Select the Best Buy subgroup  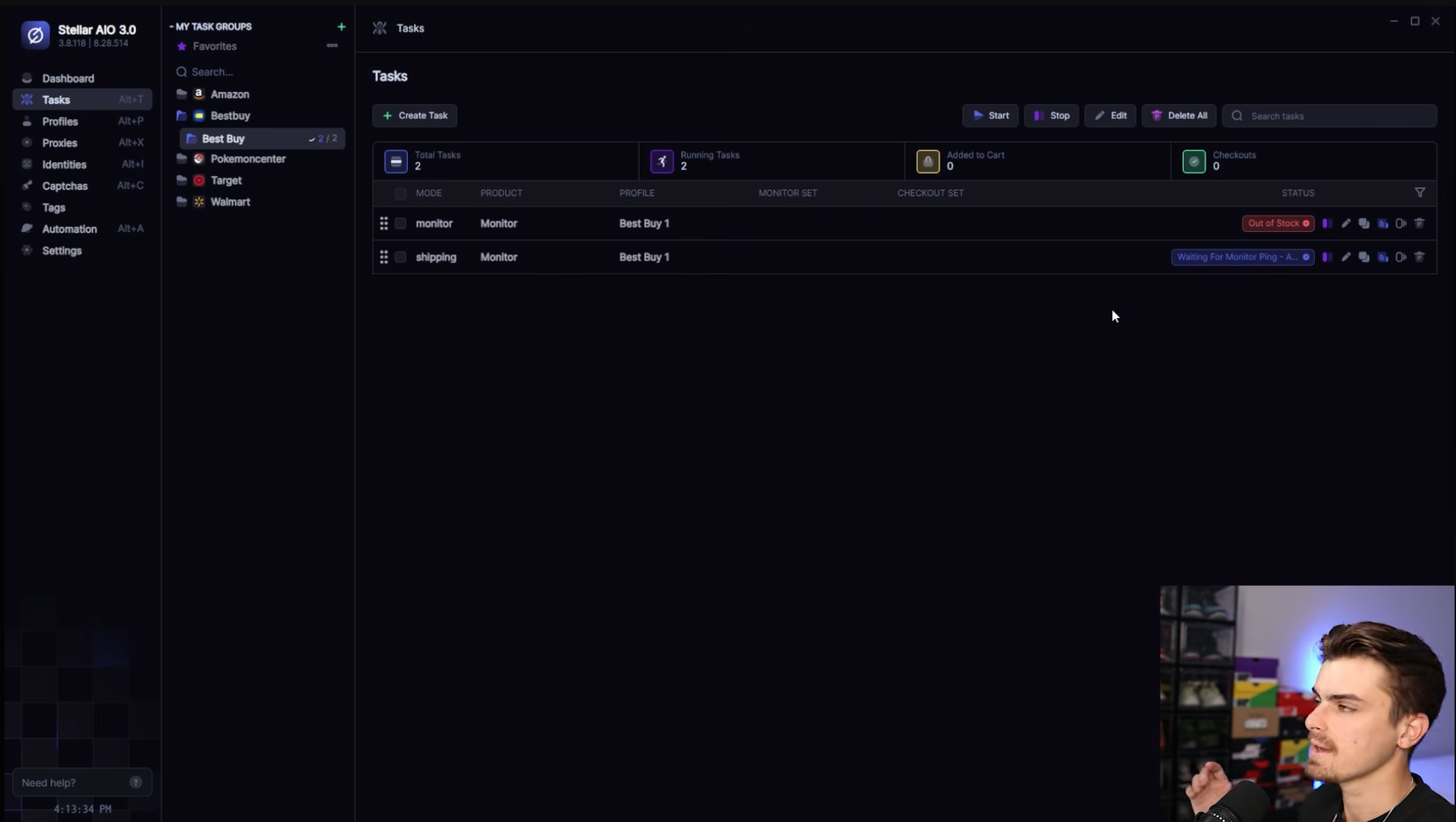coord(262,138)
